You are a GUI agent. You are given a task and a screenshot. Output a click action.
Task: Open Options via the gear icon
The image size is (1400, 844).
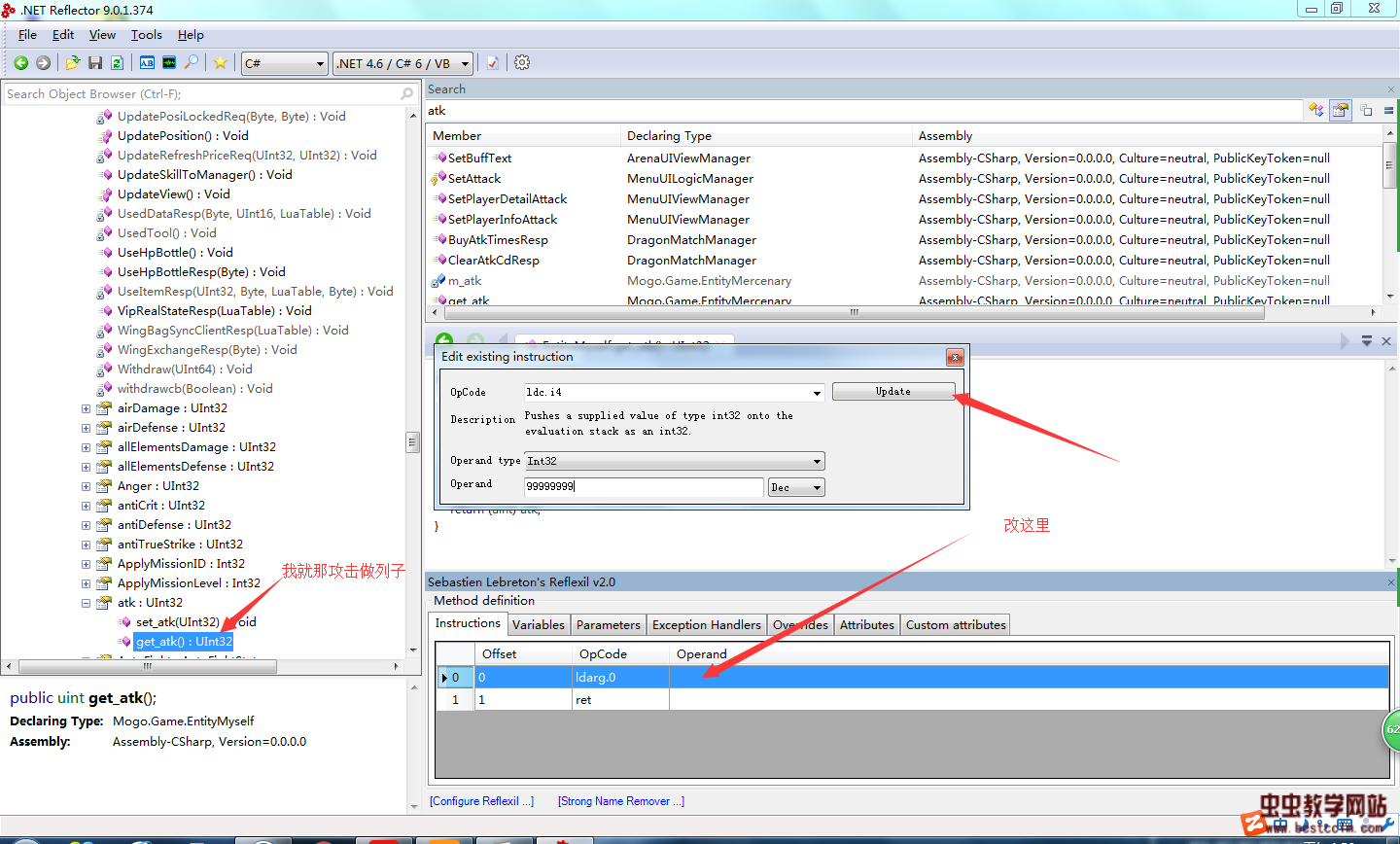[522, 63]
